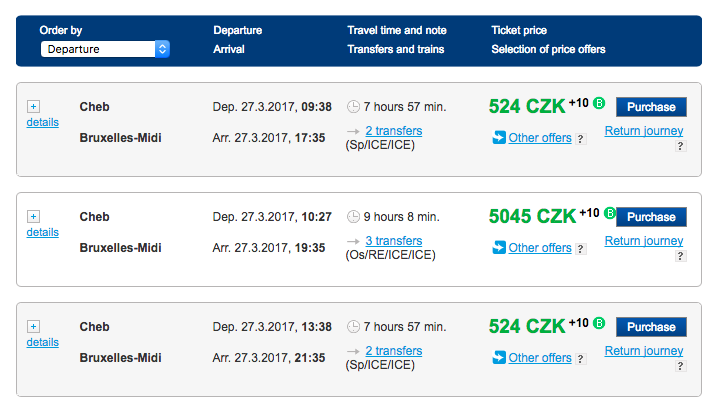Image resolution: width=715 pixels, height=408 pixels.
Task: Click the details link for 09:38 train
Action: pos(43,122)
